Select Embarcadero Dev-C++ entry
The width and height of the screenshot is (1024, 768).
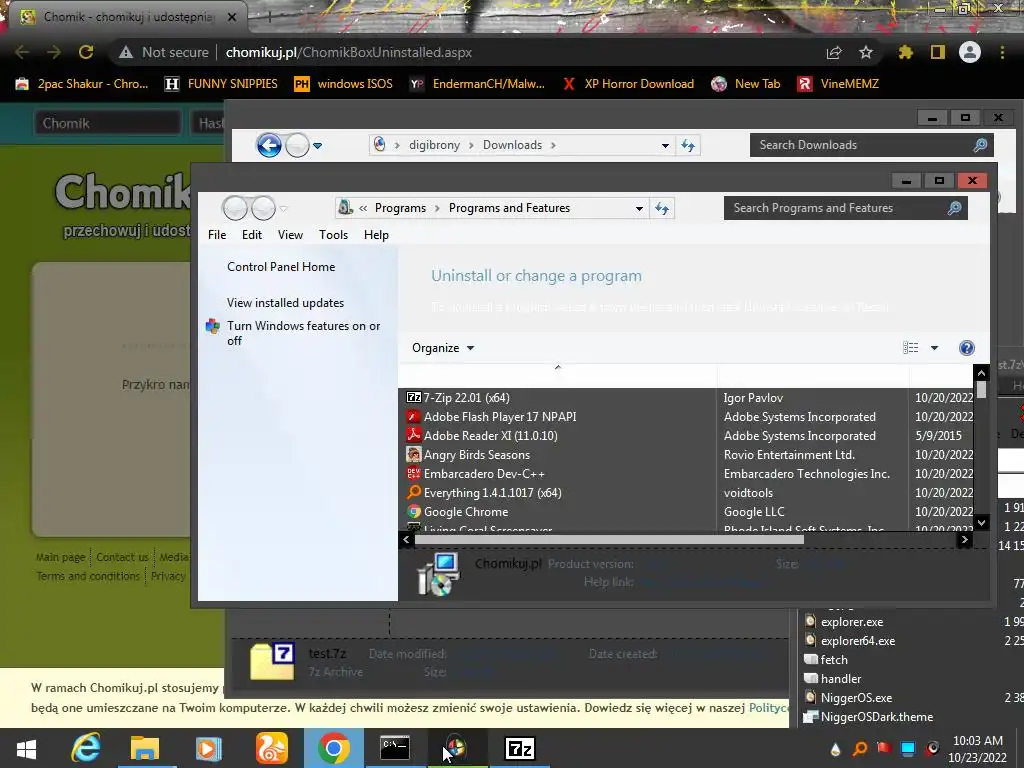[x=484, y=473]
